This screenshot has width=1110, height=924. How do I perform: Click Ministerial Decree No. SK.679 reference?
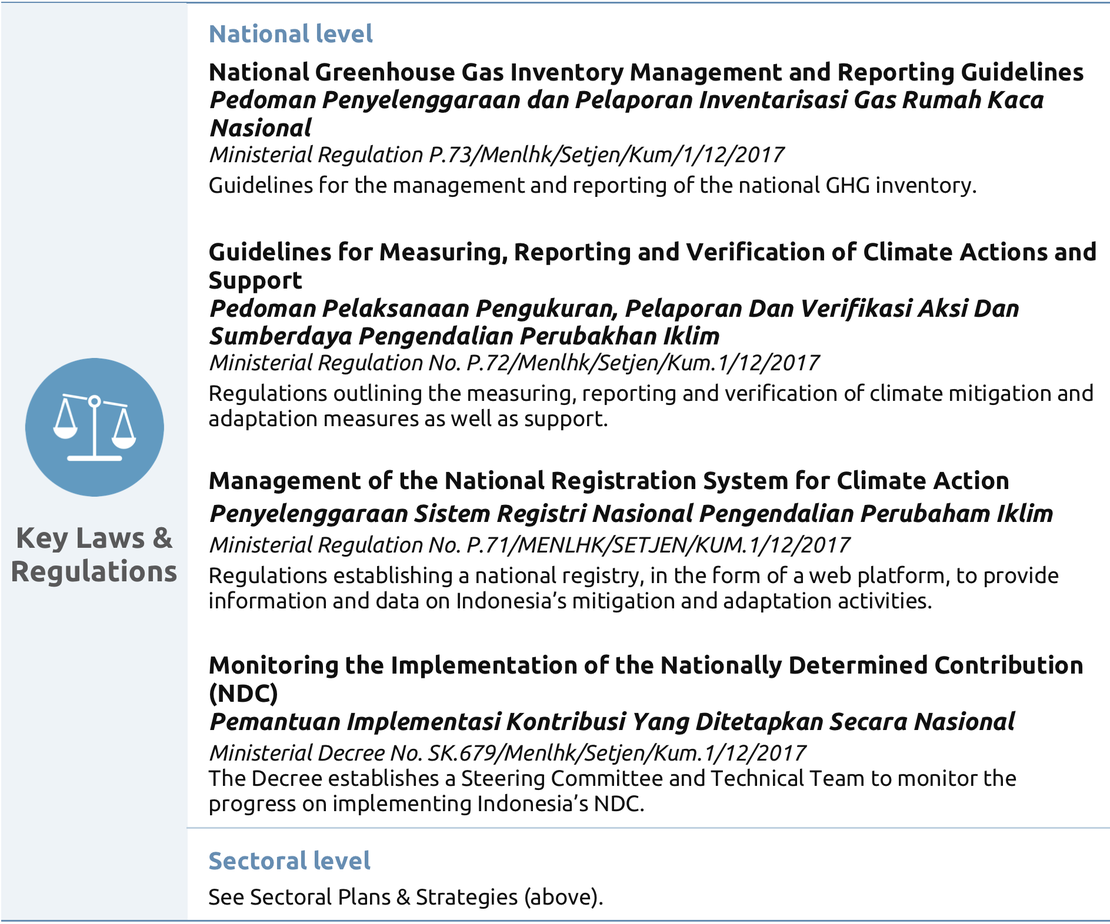click(508, 753)
